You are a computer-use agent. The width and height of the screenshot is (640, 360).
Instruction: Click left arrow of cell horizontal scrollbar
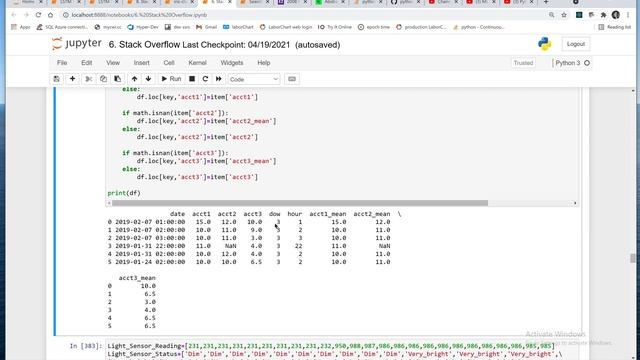(x=109, y=203)
